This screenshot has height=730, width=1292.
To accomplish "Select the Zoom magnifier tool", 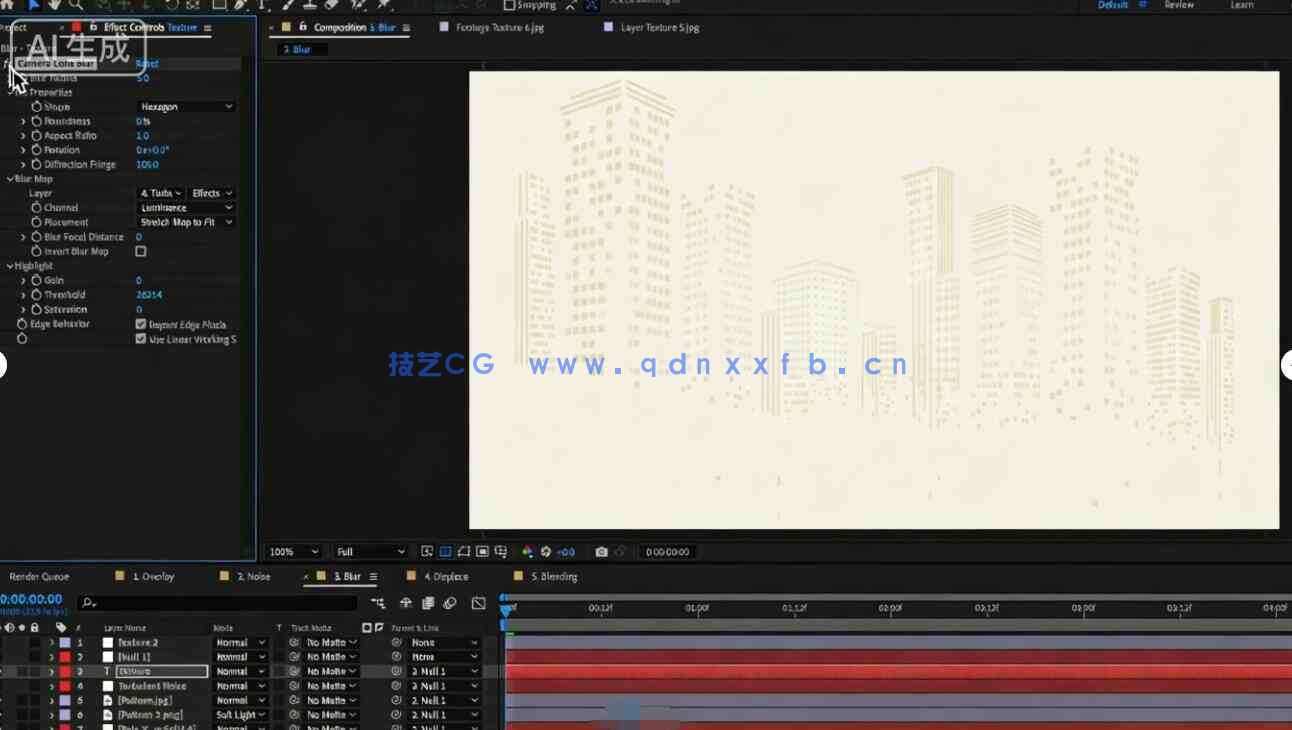I will (76, 5).
